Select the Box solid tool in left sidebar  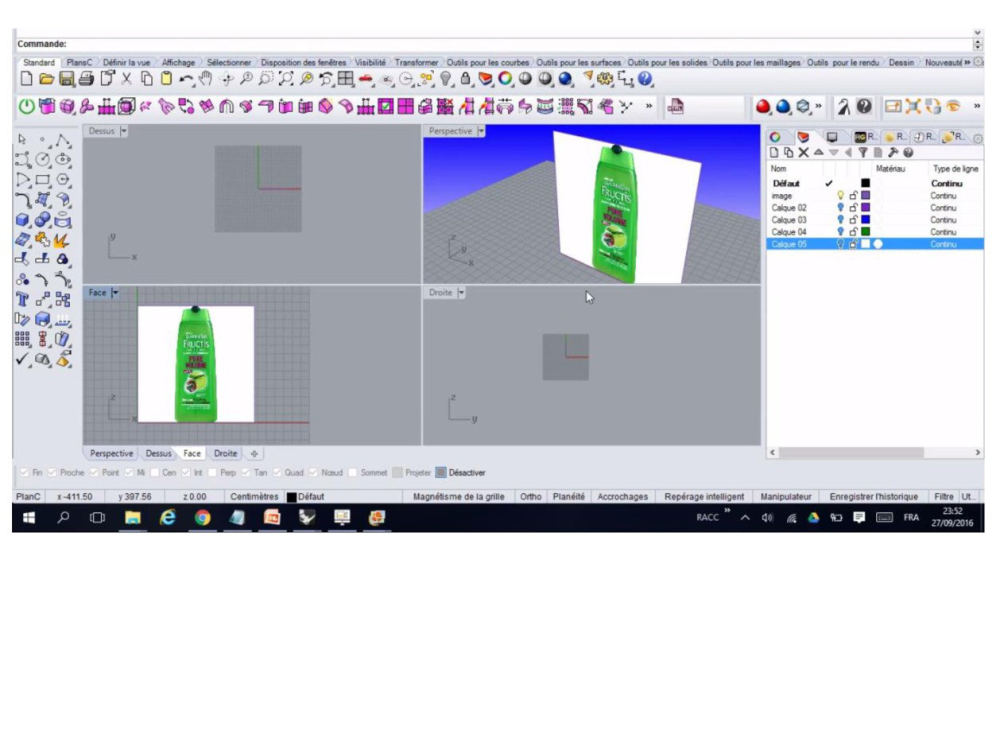tap(22, 220)
